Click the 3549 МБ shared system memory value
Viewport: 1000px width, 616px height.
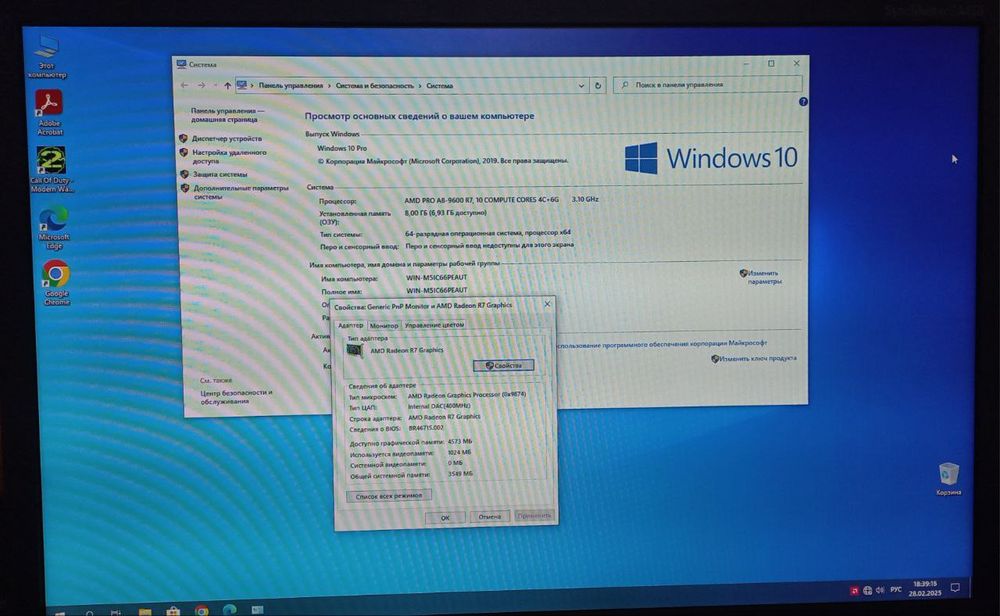(460, 474)
